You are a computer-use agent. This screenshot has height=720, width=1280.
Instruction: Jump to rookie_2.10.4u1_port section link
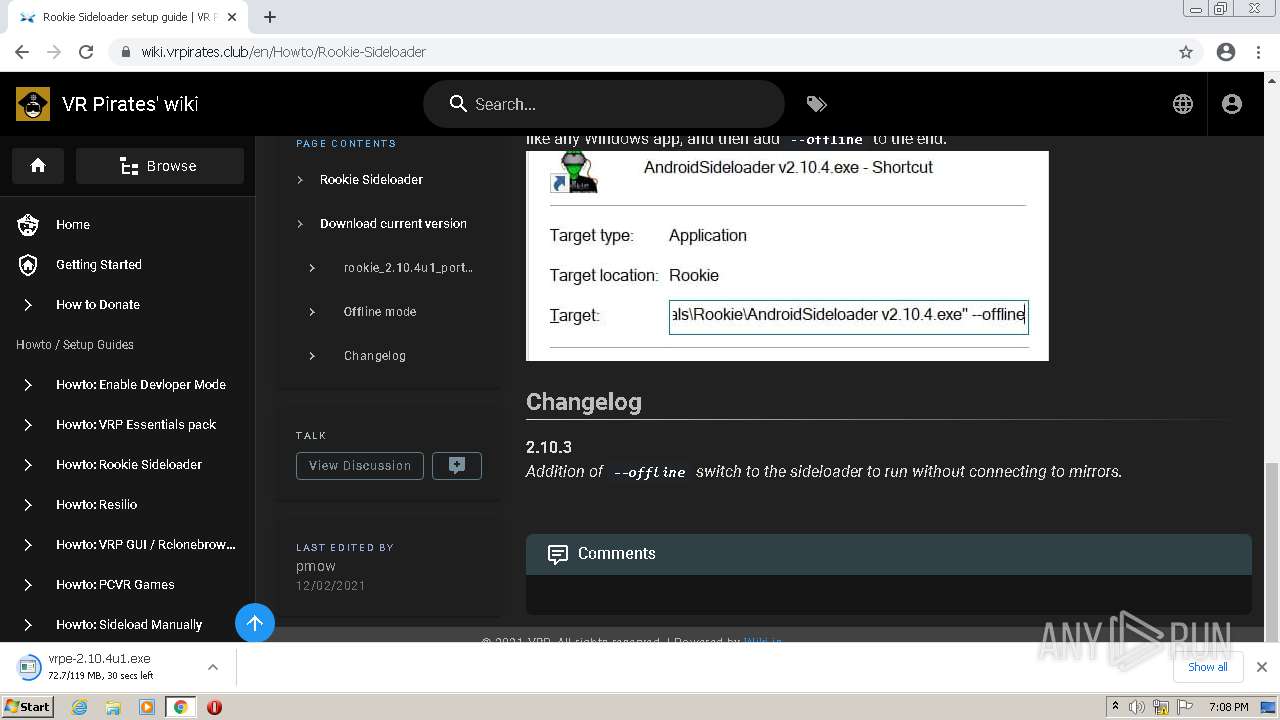tap(408, 268)
